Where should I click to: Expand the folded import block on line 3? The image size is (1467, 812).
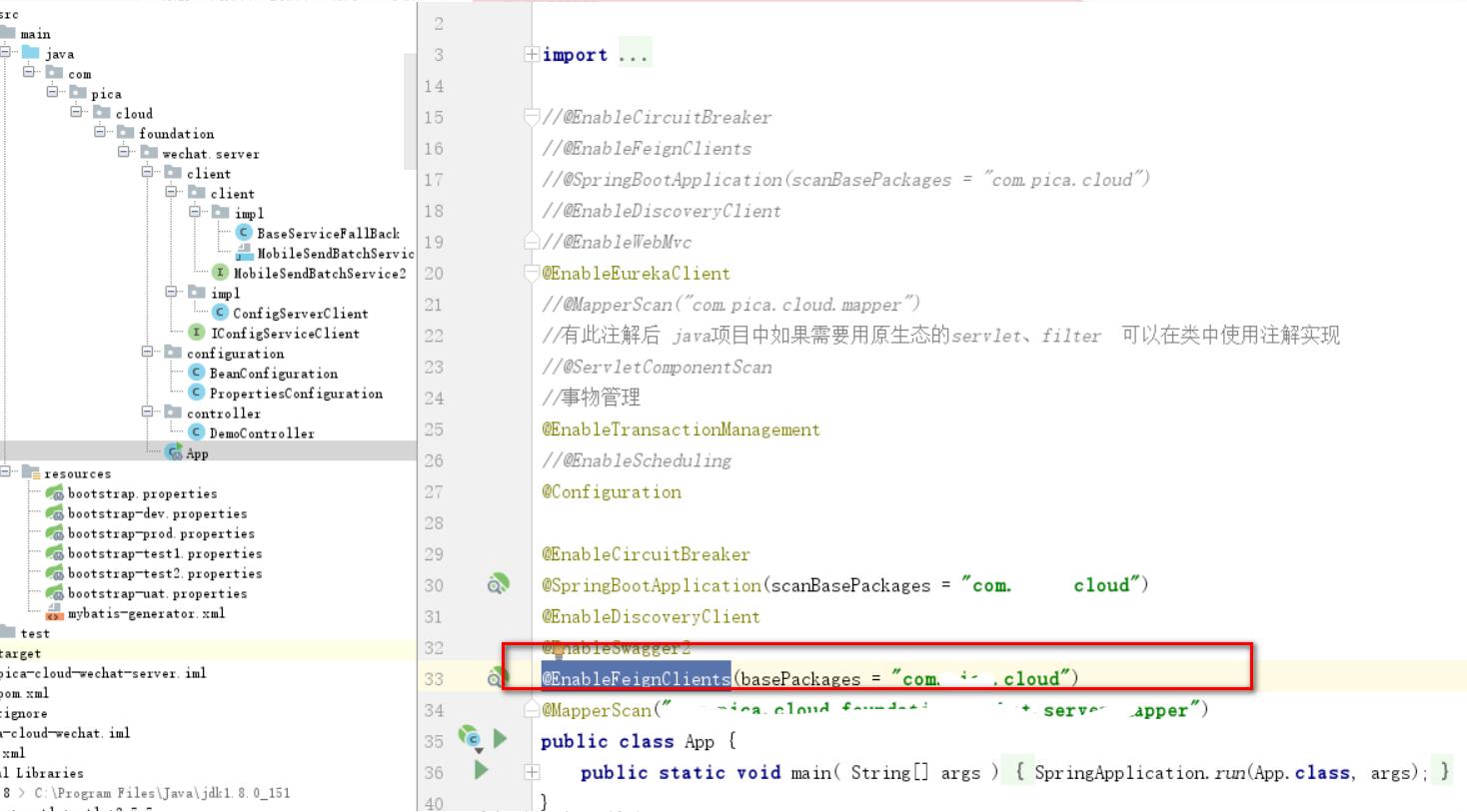pyautogui.click(x=532, y=54)
